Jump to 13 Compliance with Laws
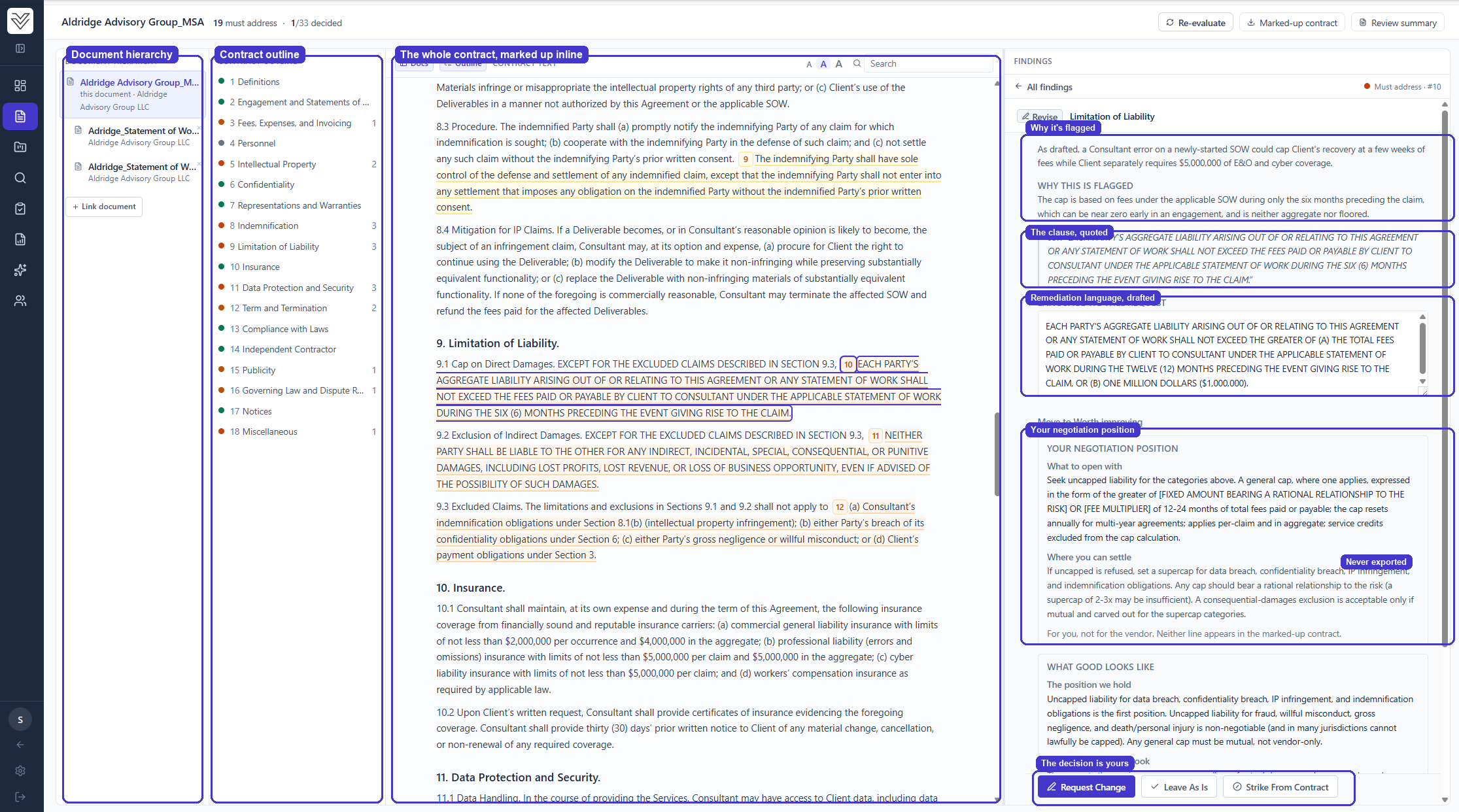1459x812 pixels. [297, 329]
